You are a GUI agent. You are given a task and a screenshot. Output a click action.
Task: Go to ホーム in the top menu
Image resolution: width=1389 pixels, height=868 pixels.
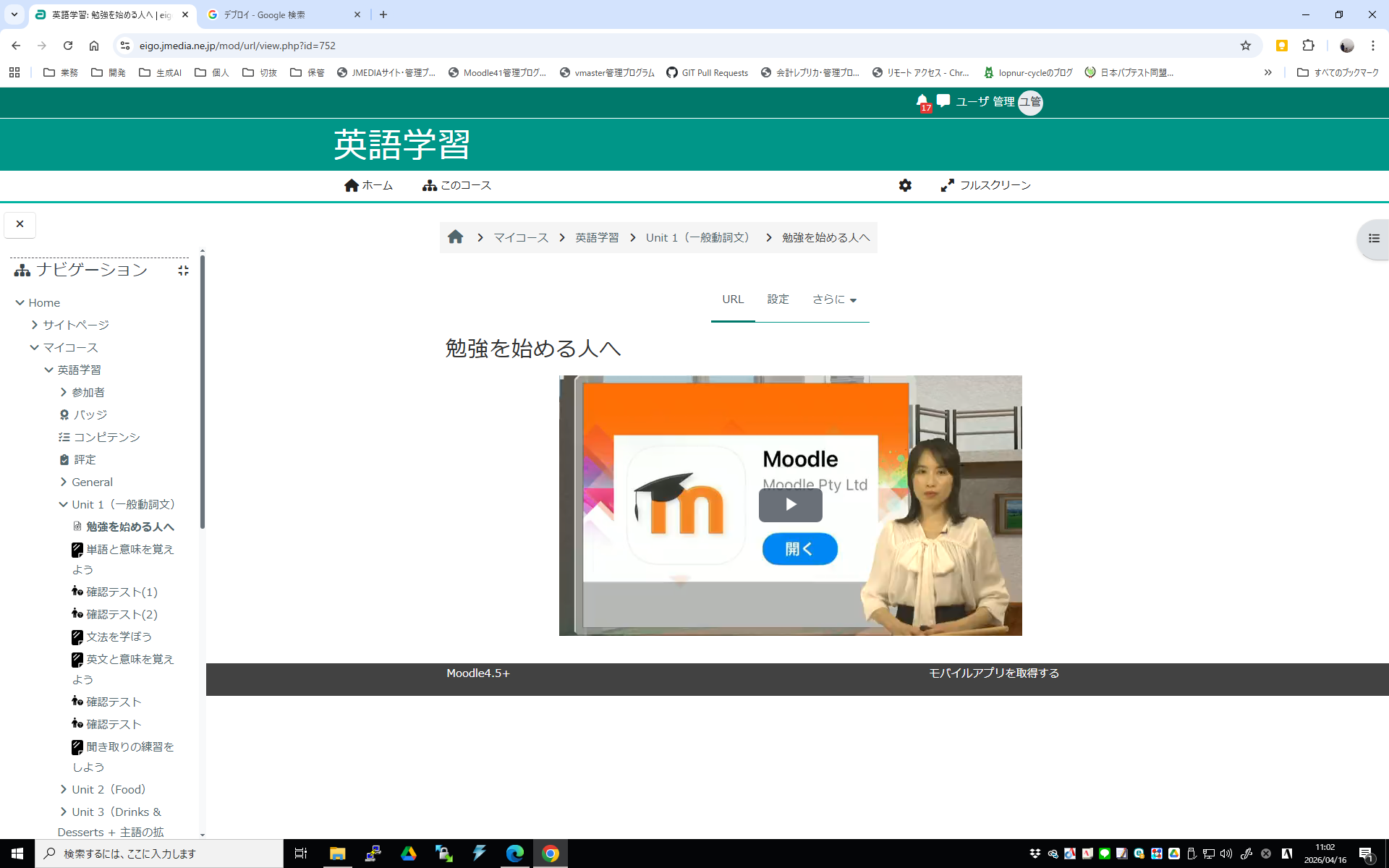coord(368,185)
